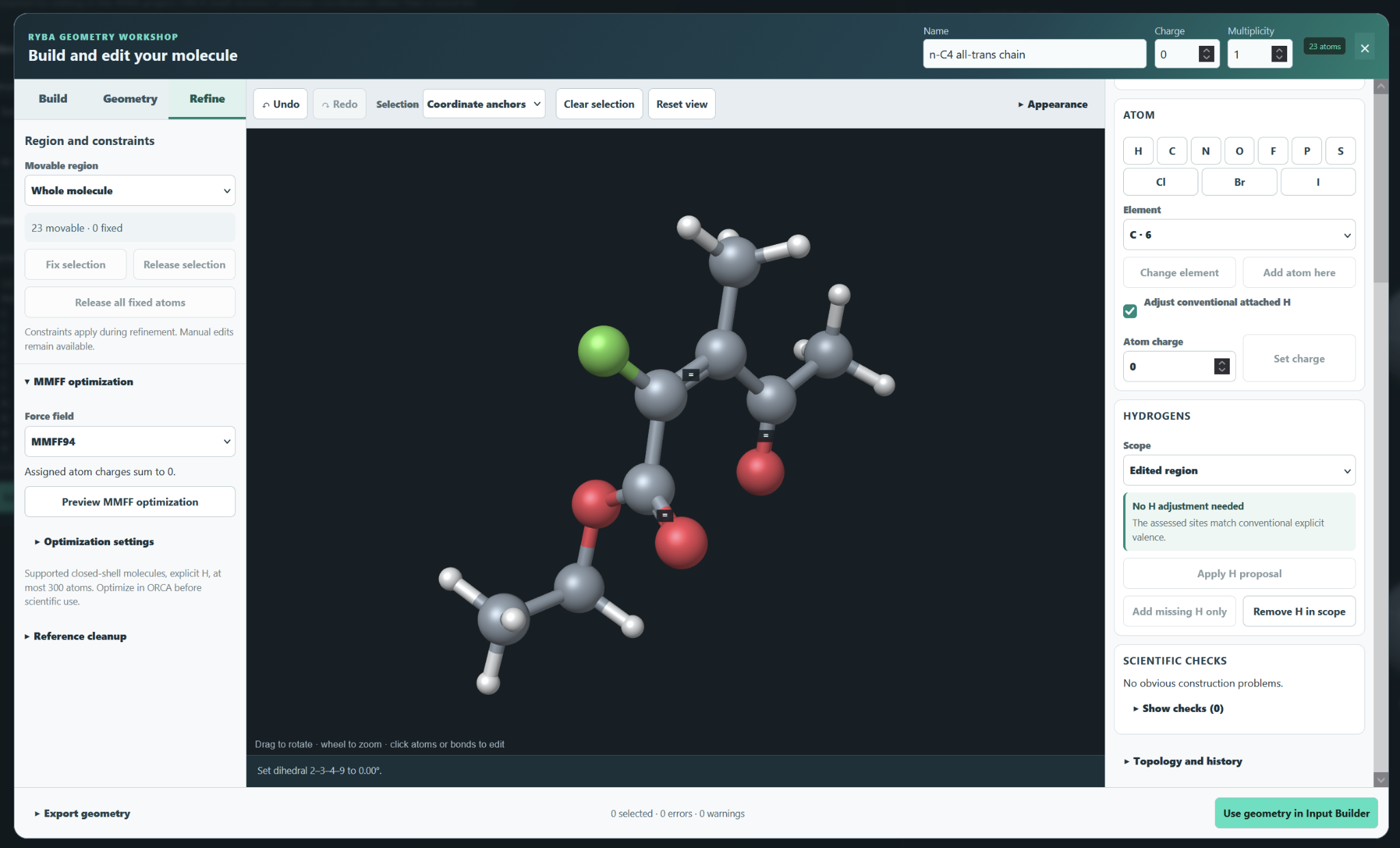This screenshot has width=1400, height=848.
Task: Click the Multiplicity stepper arrows
Action: (x=1279, y=54)
